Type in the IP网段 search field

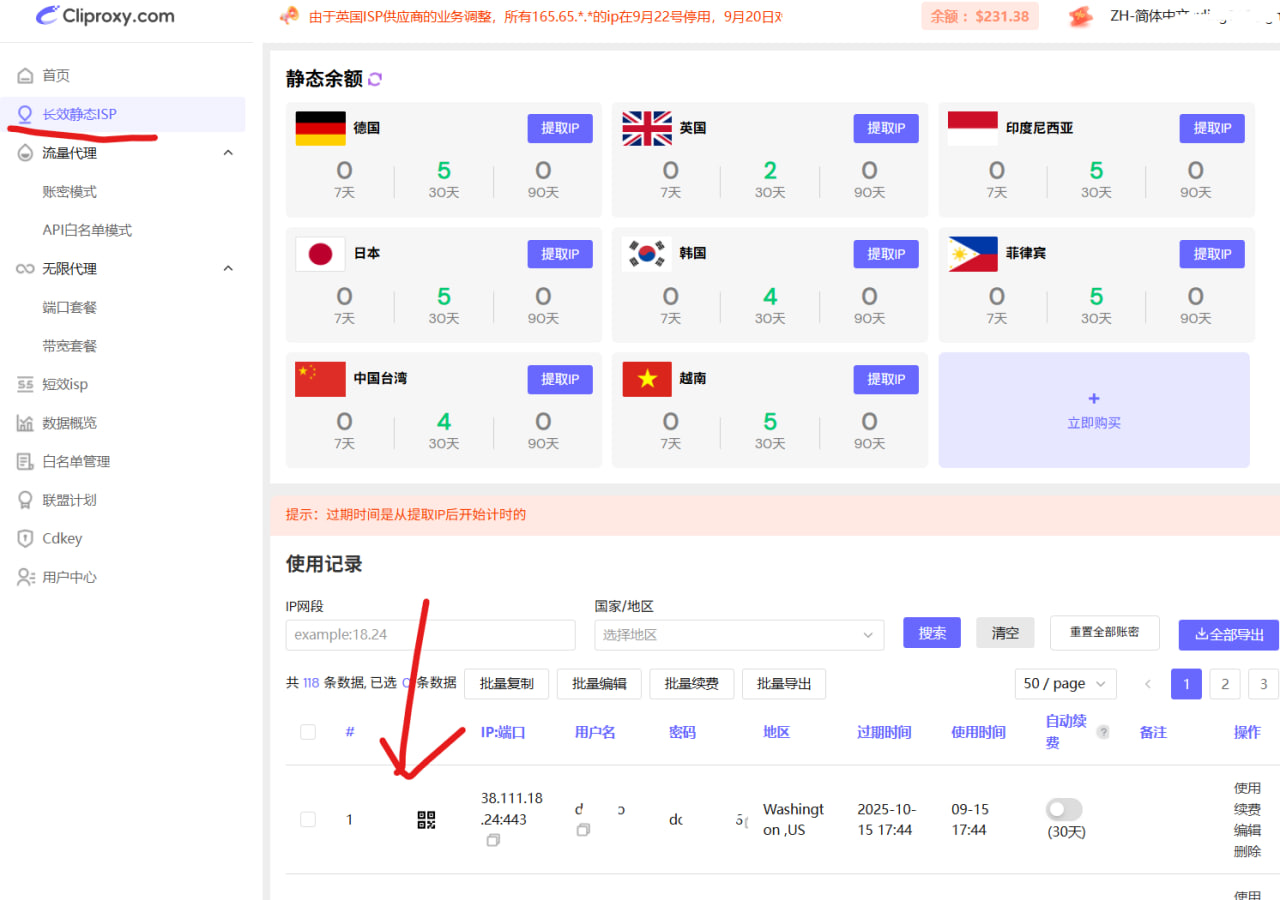pyautogui.click(x=430, y=634)
